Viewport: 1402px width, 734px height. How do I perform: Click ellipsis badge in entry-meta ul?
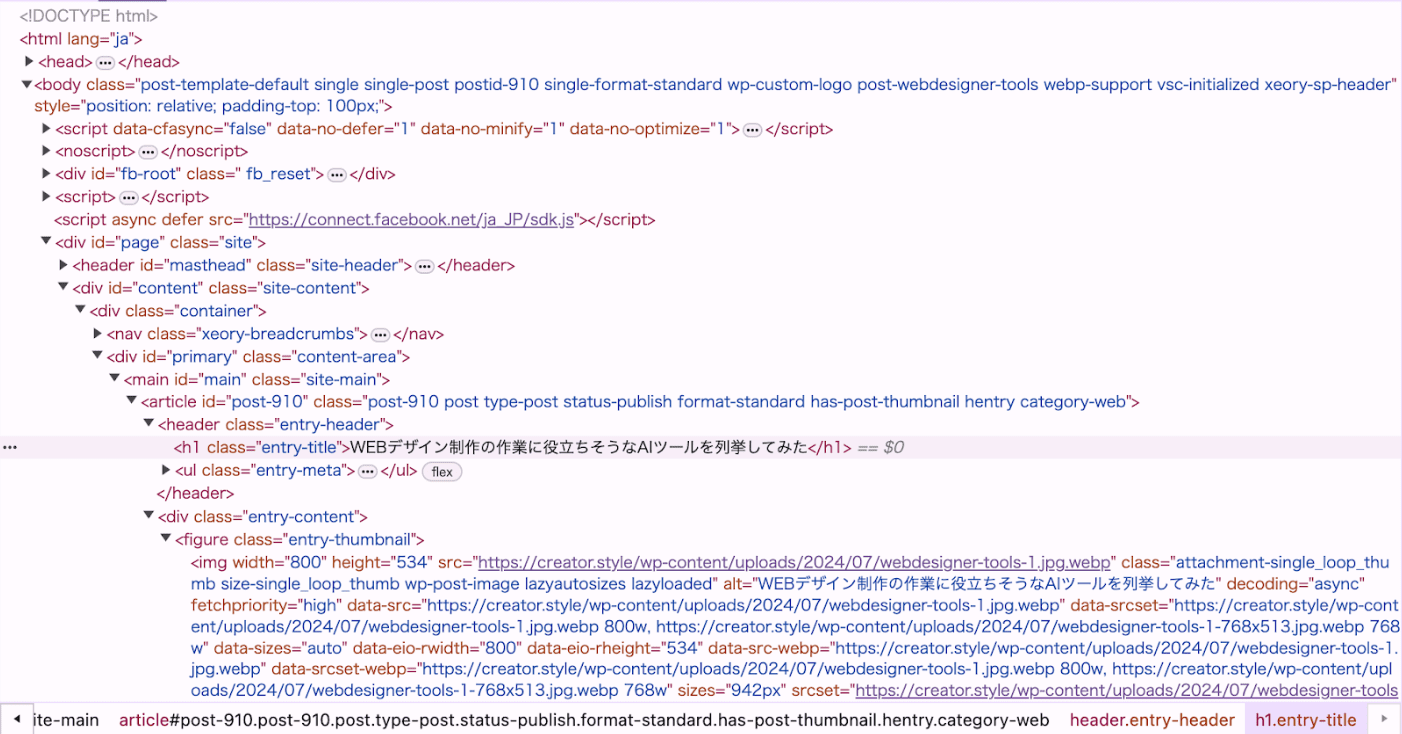pyautogui.click(x=367, y=471)
